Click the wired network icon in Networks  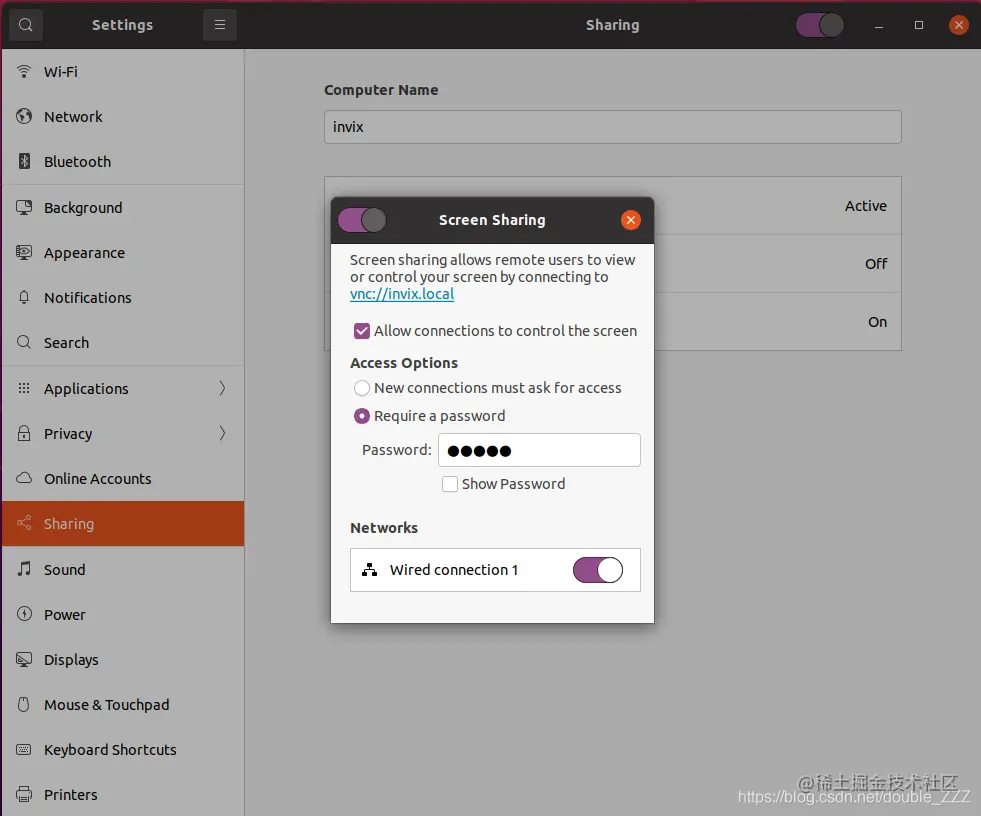[x=369, y=569]
